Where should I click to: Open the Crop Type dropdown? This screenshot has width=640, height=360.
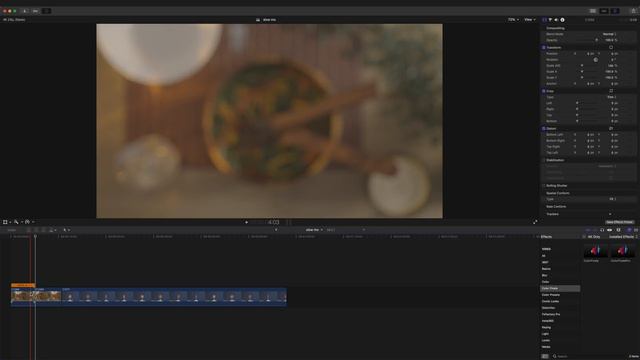point(611,97)
